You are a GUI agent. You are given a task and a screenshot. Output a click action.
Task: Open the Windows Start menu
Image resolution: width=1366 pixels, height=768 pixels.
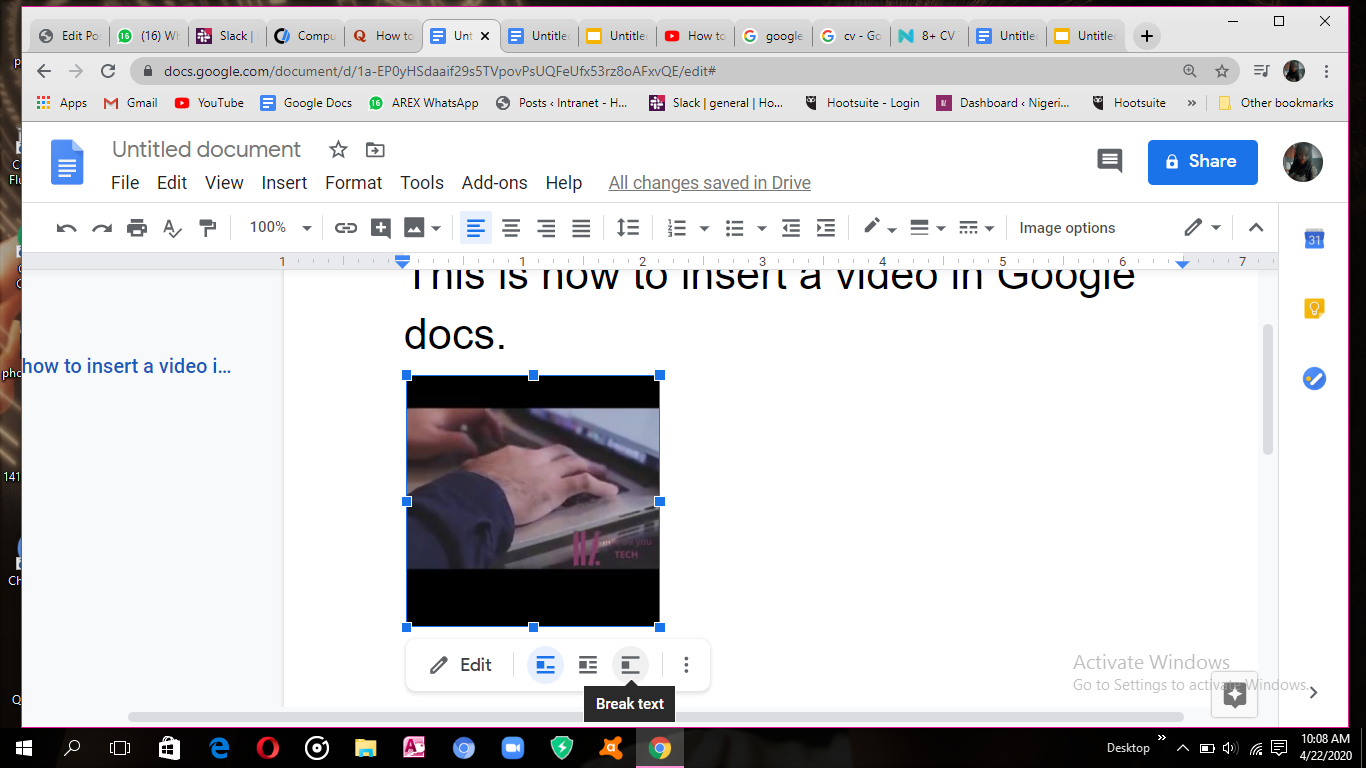(x=24, y=747)
